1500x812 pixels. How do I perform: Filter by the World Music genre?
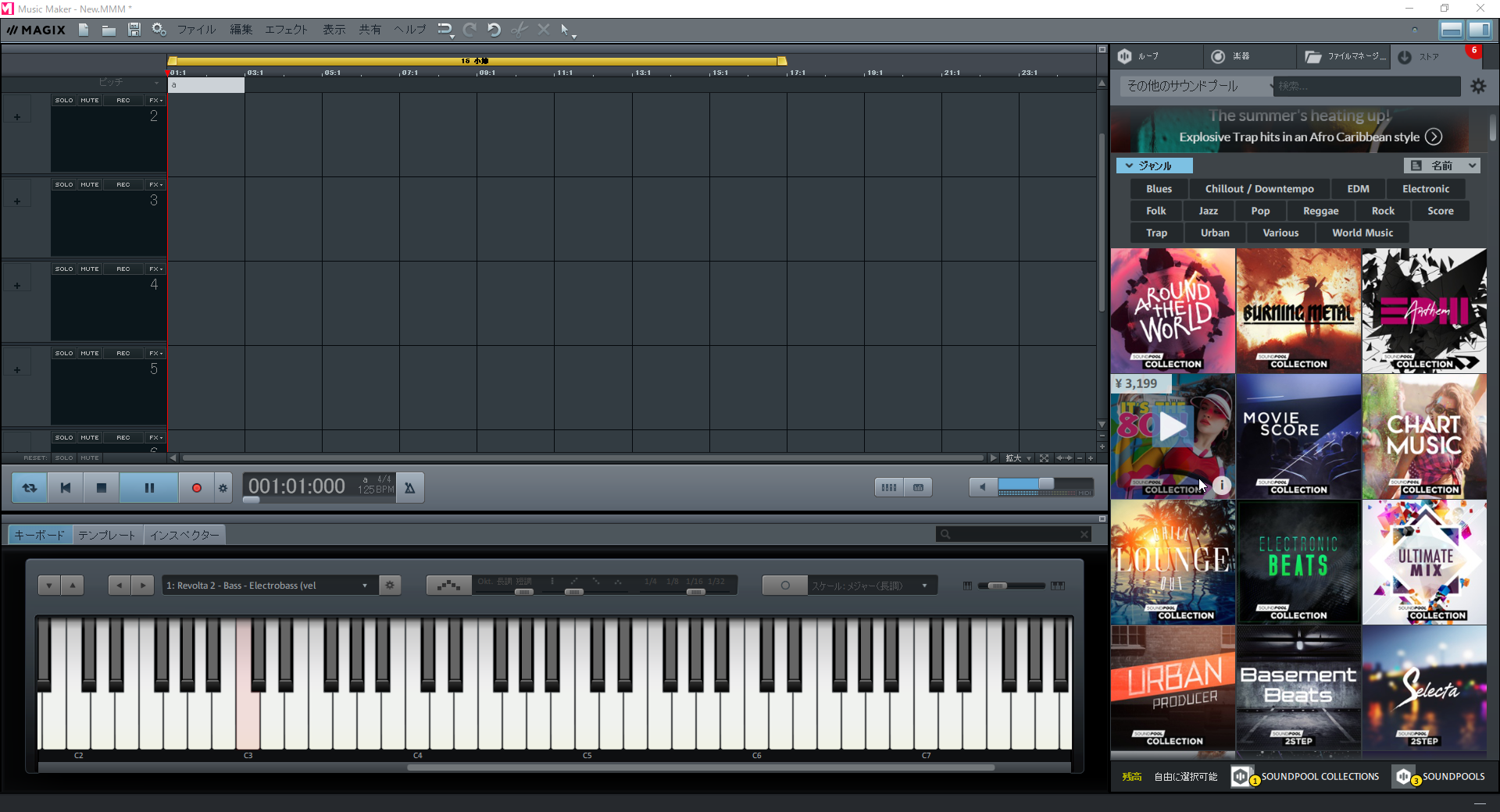[x=1362, y=233]
